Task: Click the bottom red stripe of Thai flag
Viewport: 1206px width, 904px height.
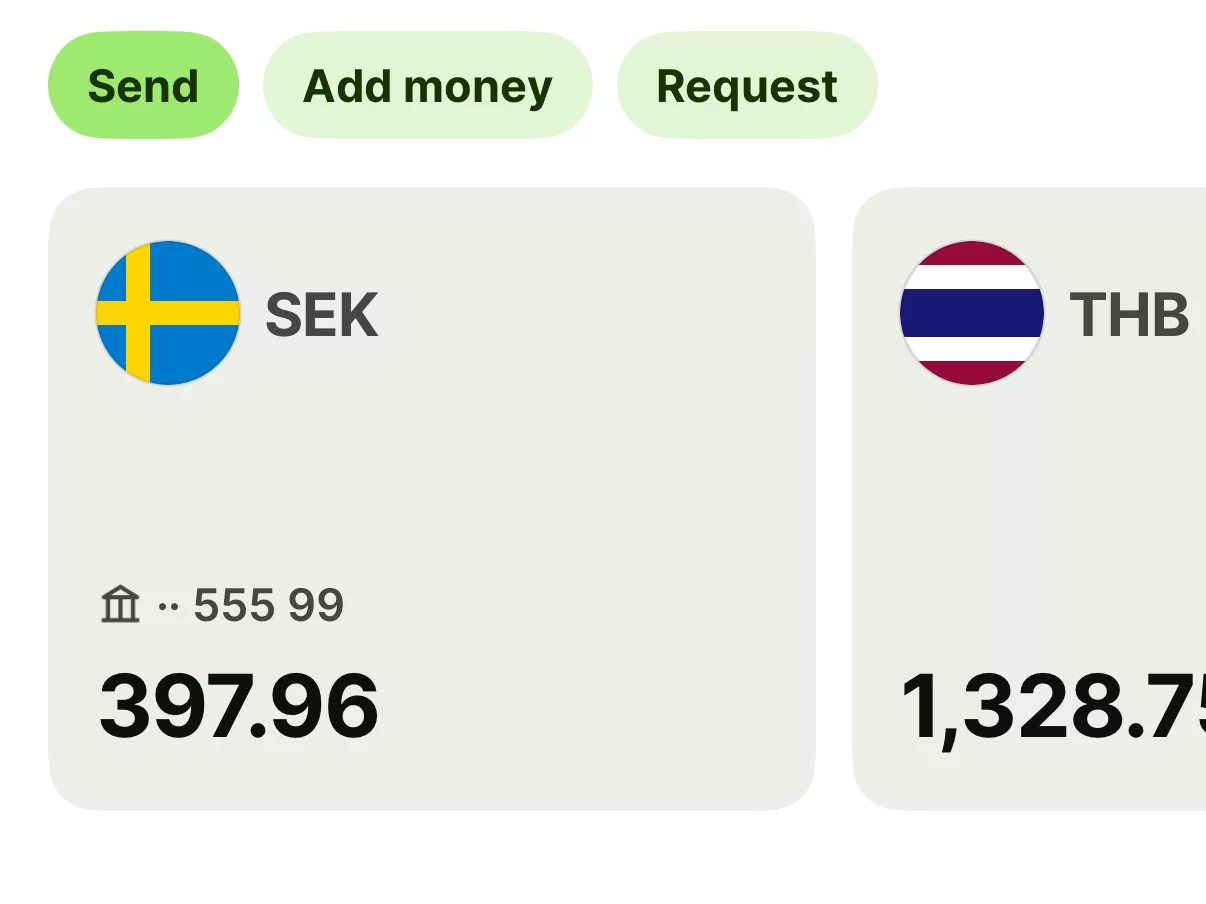Action: click(971, 372)
